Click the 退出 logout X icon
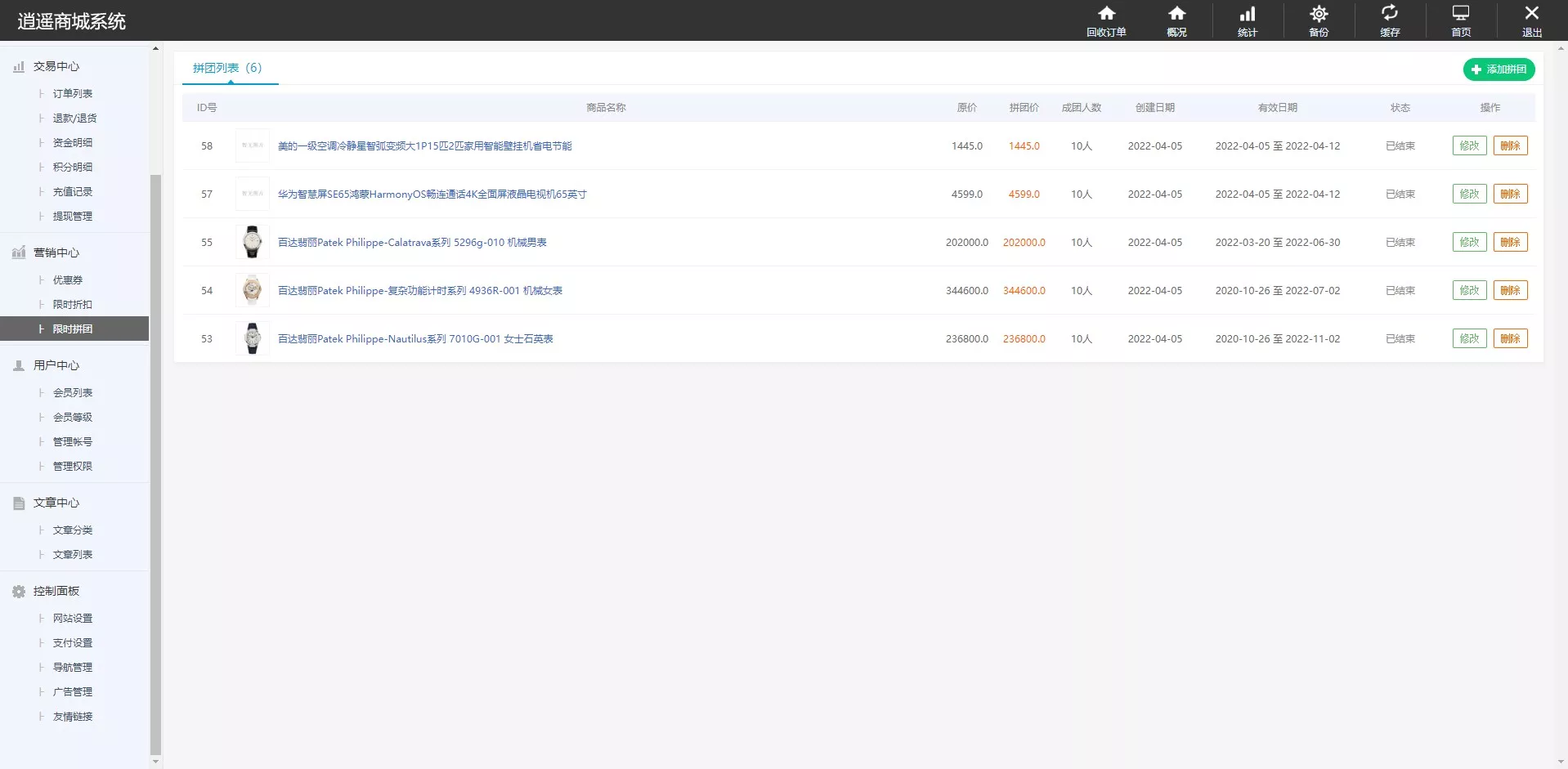The width and height of the screenshot is (1568, 769). coord(1531,14)
